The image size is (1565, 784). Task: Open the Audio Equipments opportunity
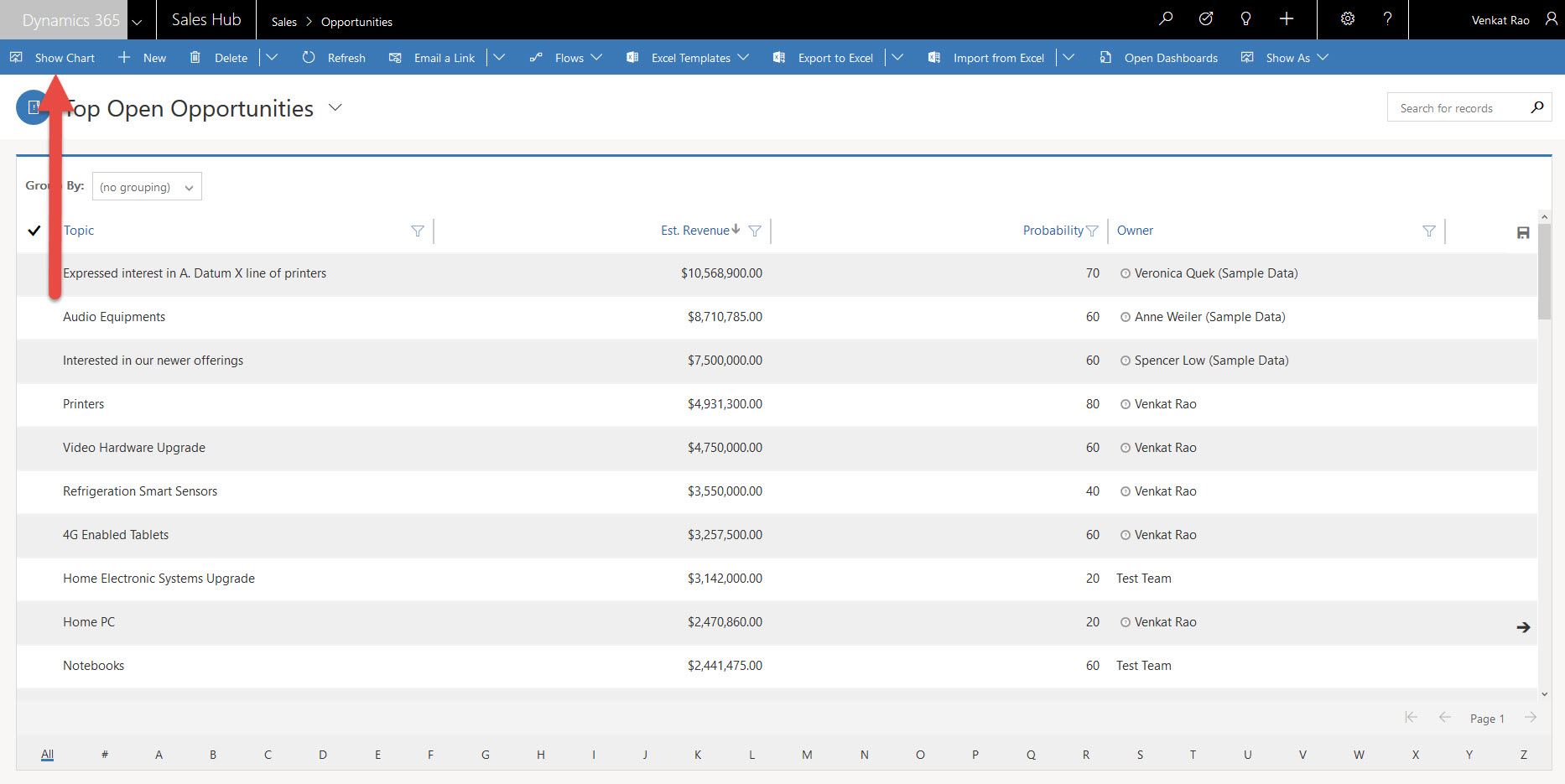click(114, 317)
